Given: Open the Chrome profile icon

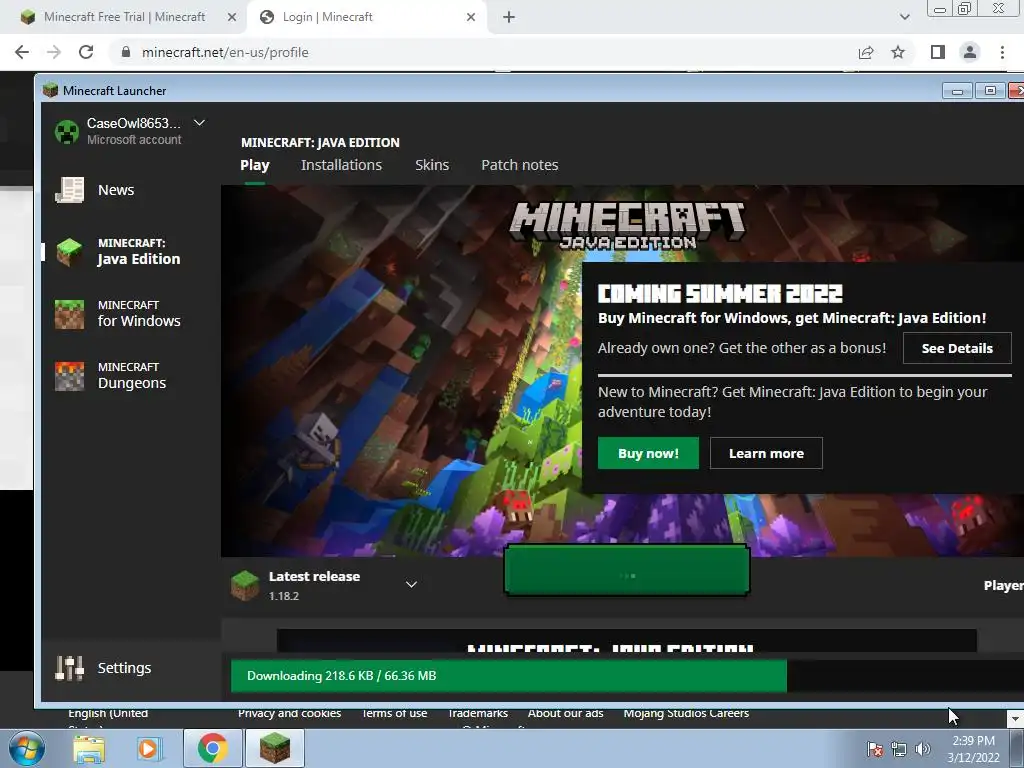Looking at the screenshot, I should pos(970,52).
